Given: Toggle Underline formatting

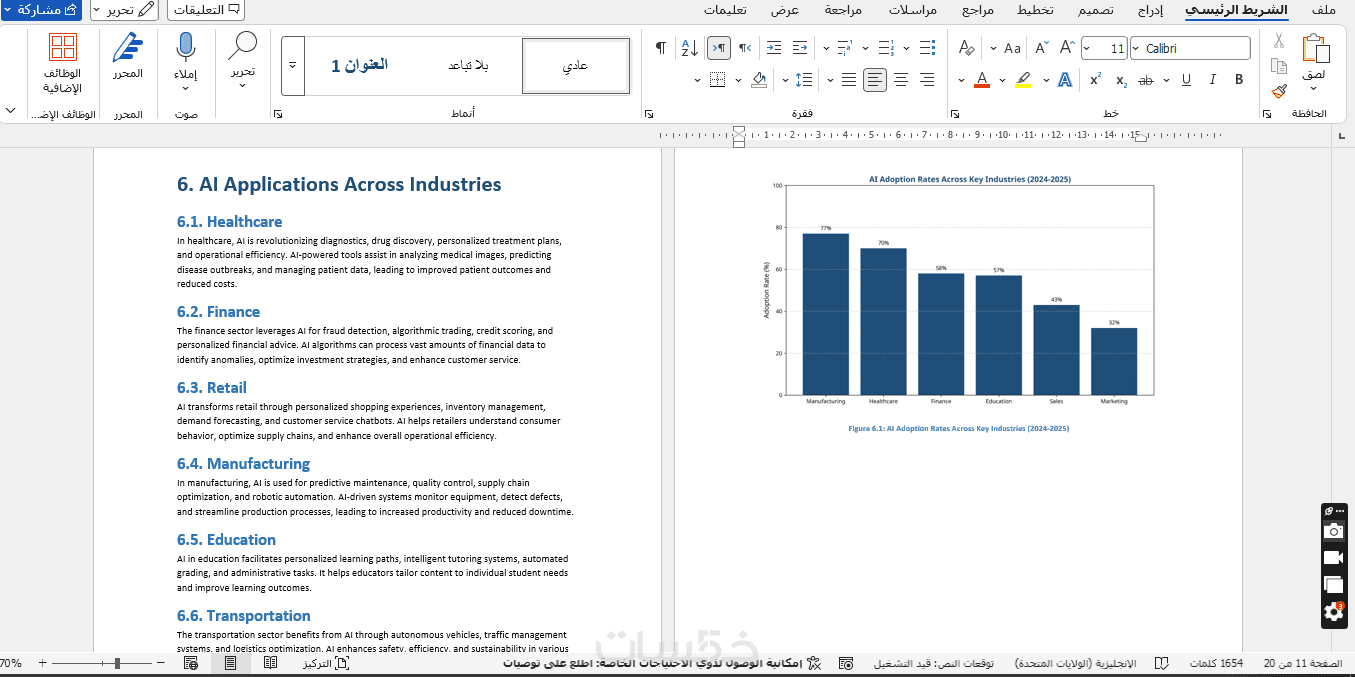Looking at the screenshot, I should [1186, 80].
